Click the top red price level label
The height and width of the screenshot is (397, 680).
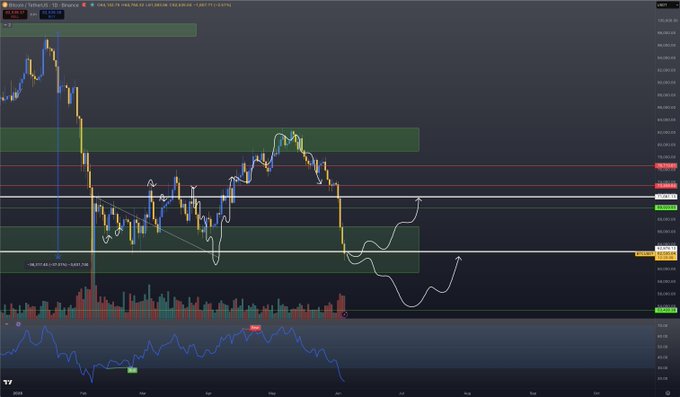(x=666, y=166)
